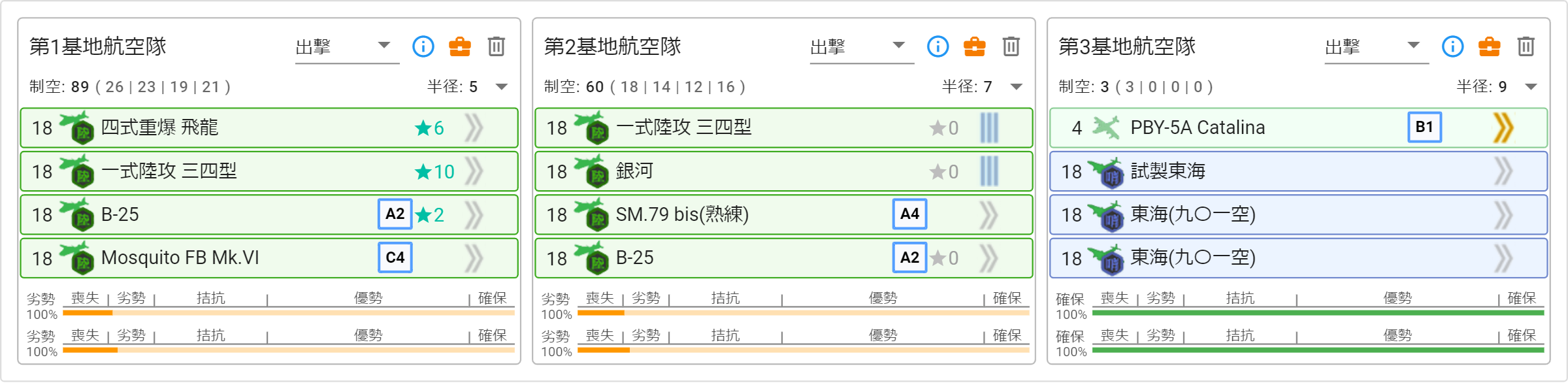1568x383 pixels.
Task: Click star 6 improvement on 四式重爆 飛龍
Action: pyautogui.click(x=429, y=128)
